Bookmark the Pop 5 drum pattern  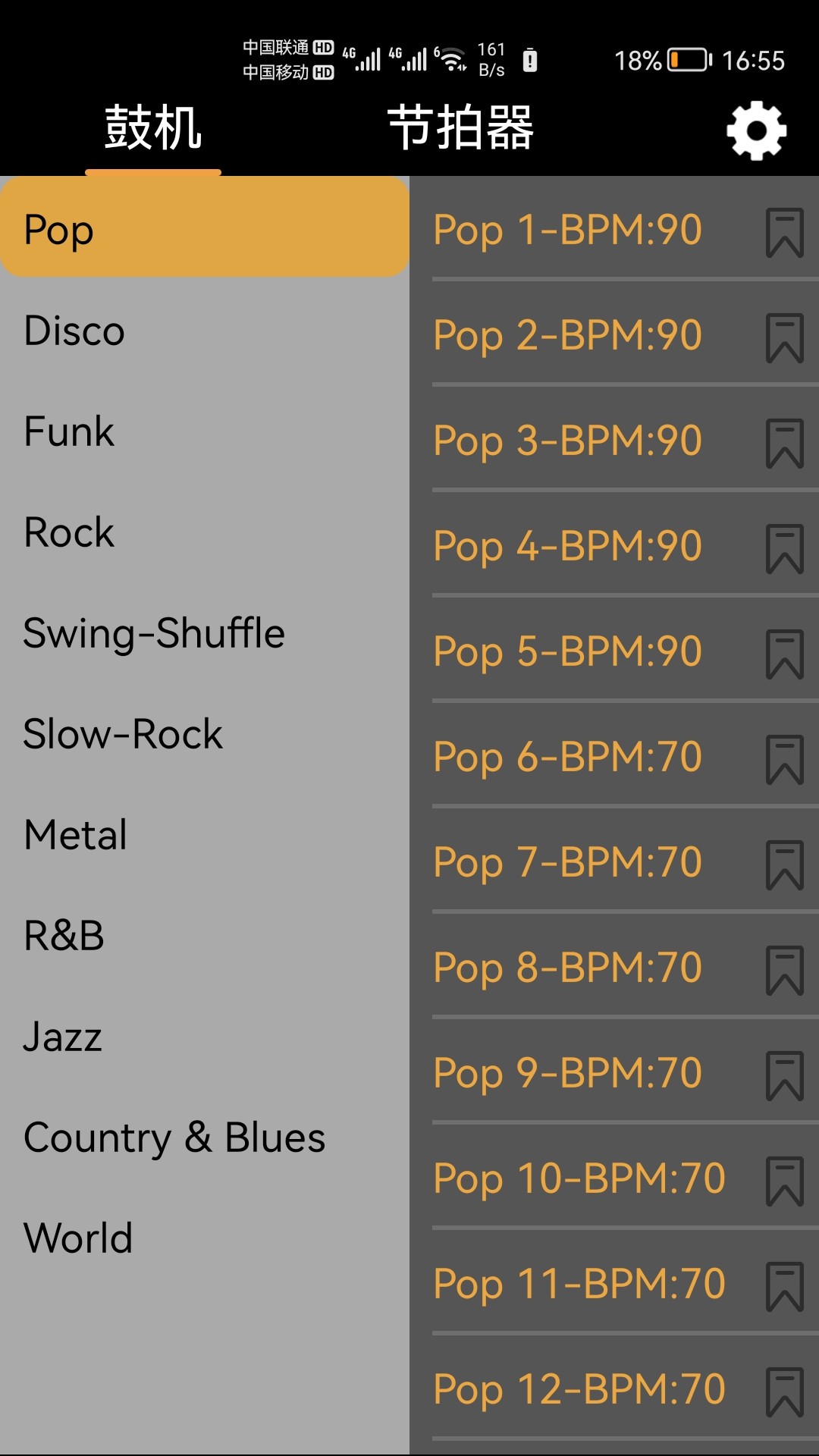click(784, 654)
